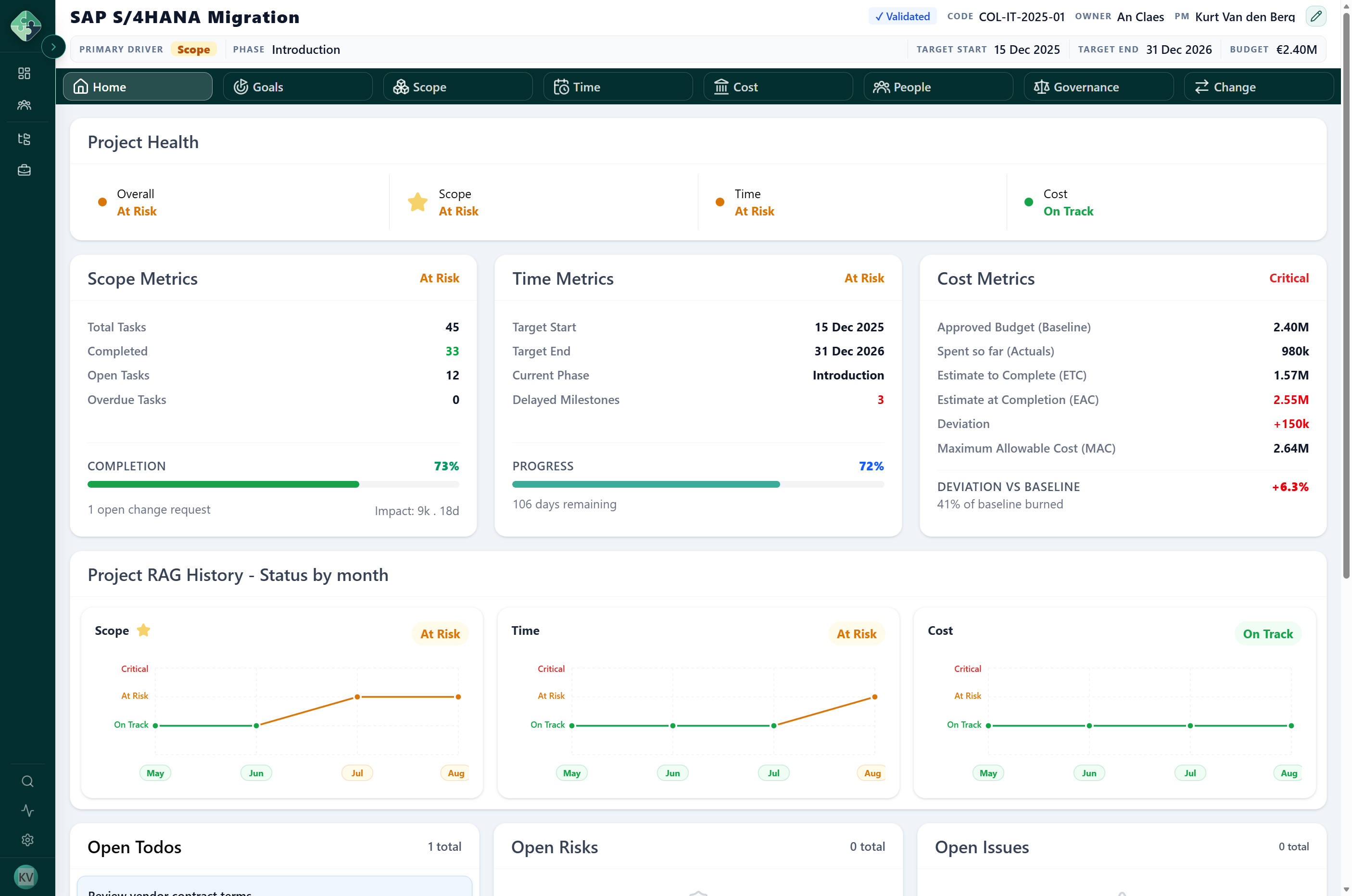Click the Cost On Track green dot
The height and width of the screenshot is (896, 1352).
tap(1029, 202)
